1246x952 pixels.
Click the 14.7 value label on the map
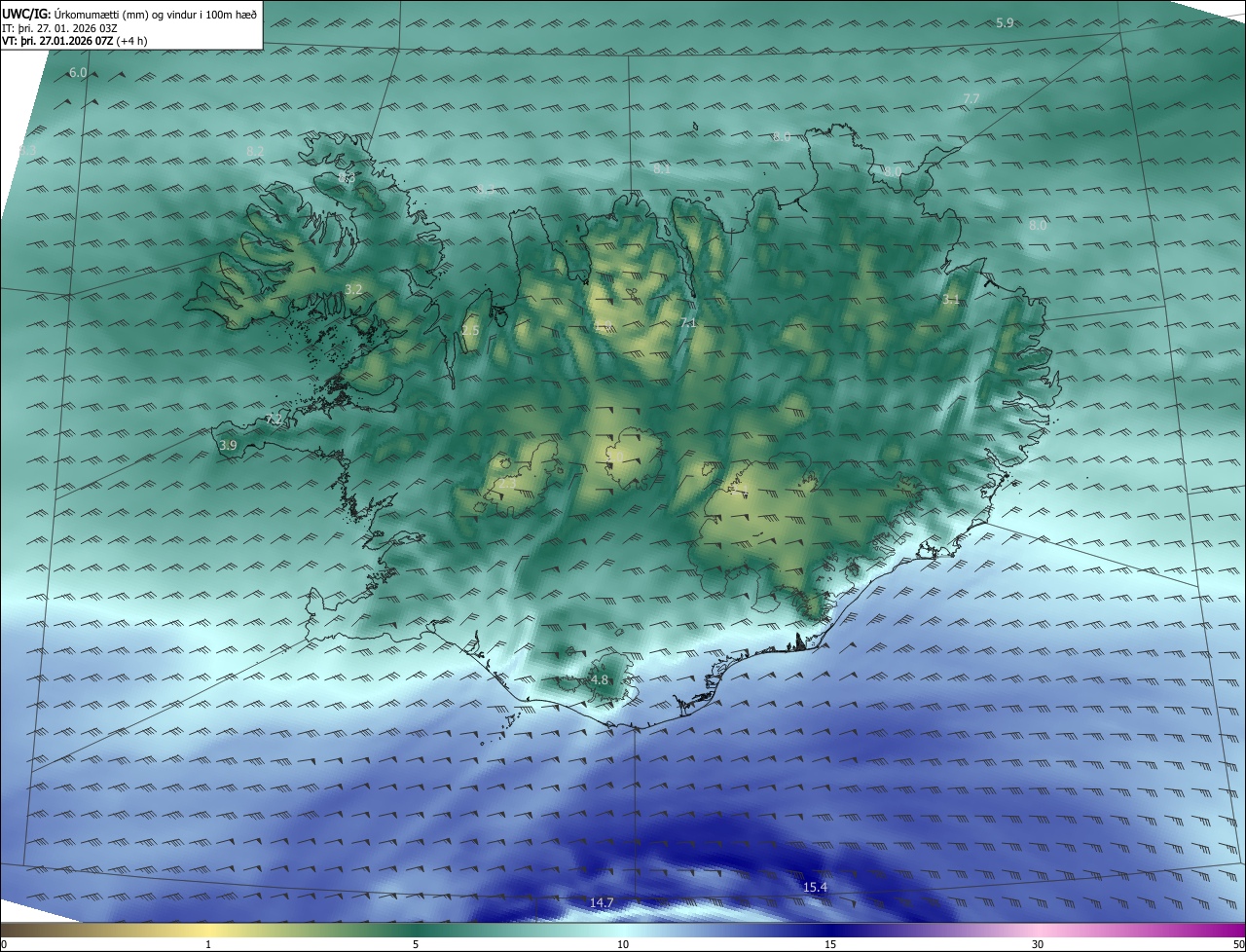coord(602,903)
